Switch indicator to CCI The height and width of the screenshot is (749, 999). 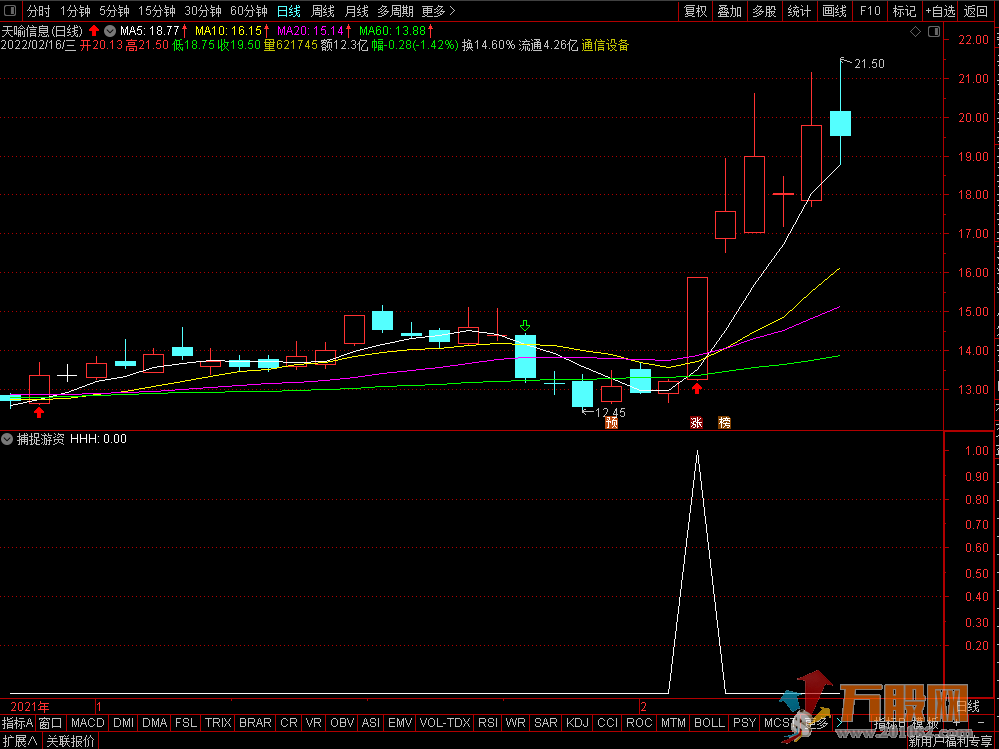[x=608, y=723]
